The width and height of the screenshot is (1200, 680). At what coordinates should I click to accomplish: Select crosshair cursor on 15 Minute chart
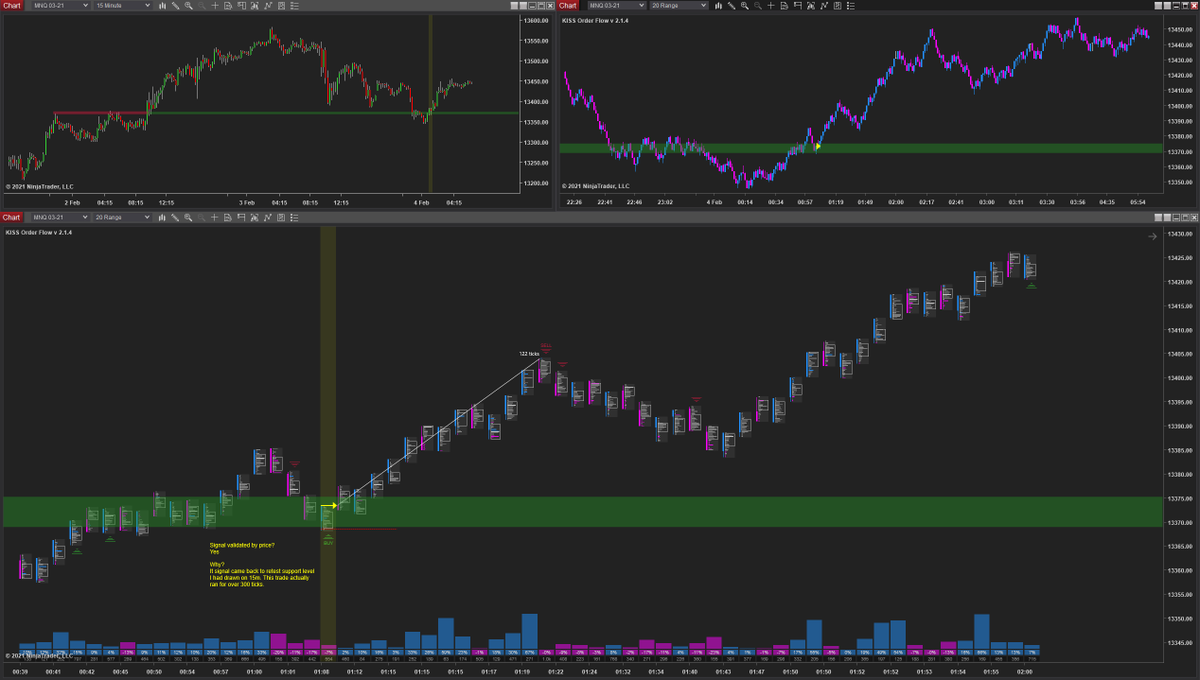coord(215,5)
